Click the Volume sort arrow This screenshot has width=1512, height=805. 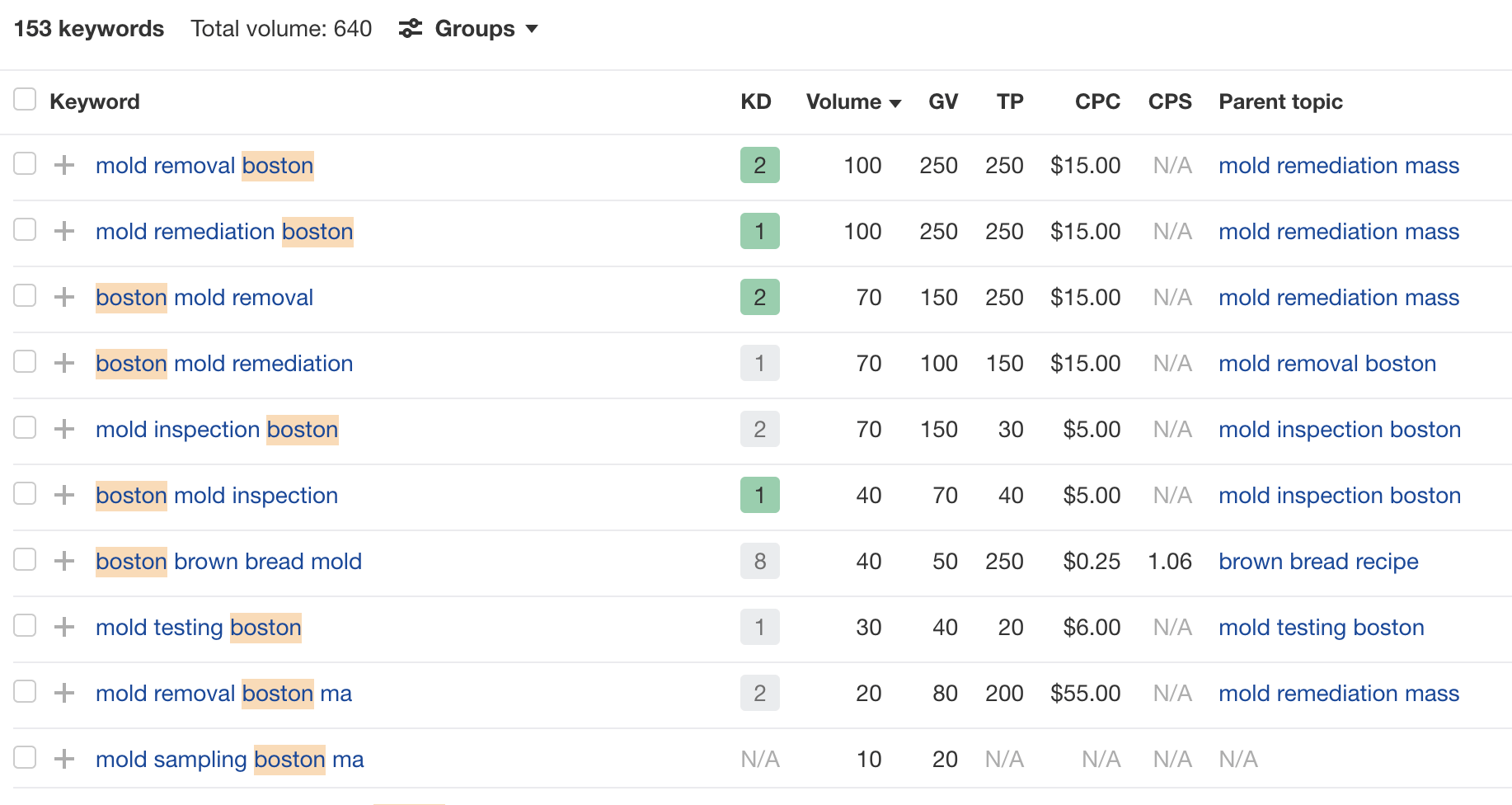[896, 103]
